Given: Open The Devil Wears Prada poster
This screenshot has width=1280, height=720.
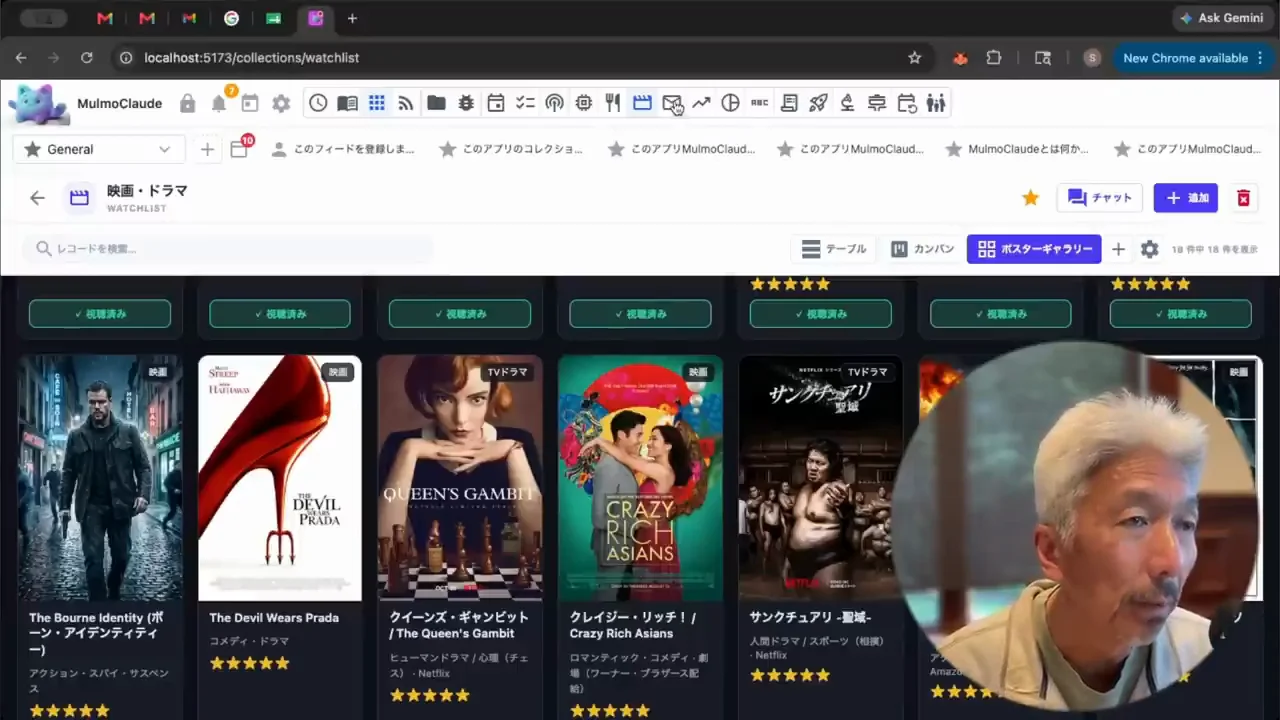Looking at the screenshot, I should point(280,478).
